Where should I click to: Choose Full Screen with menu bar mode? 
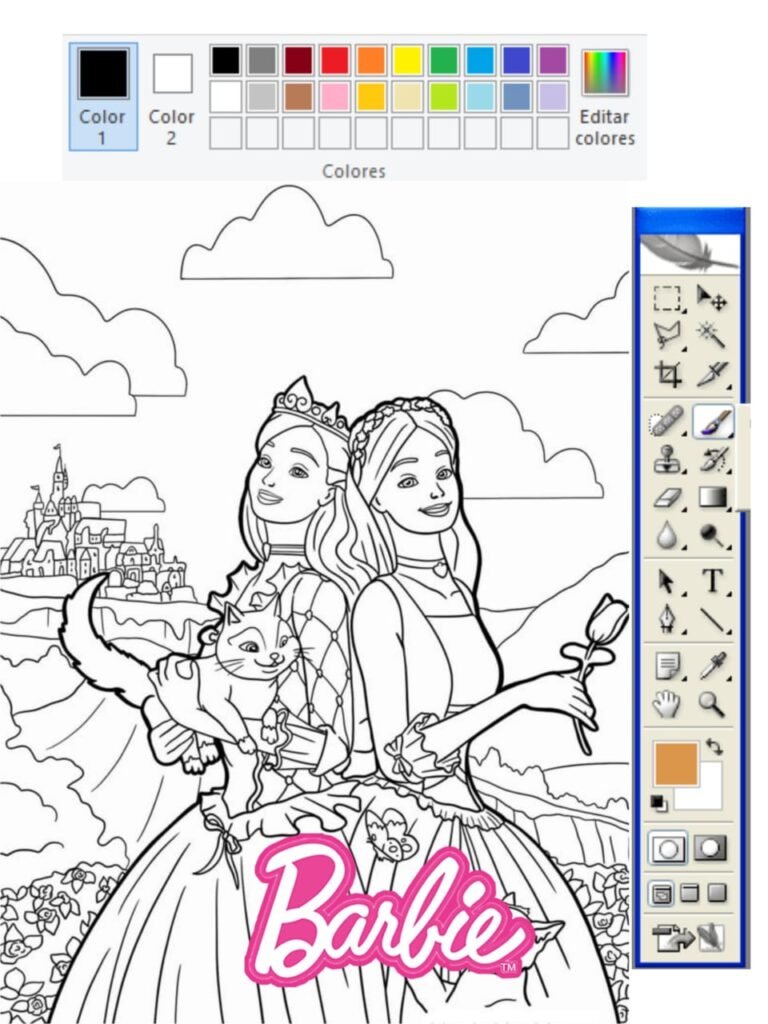tap(690, 892)
